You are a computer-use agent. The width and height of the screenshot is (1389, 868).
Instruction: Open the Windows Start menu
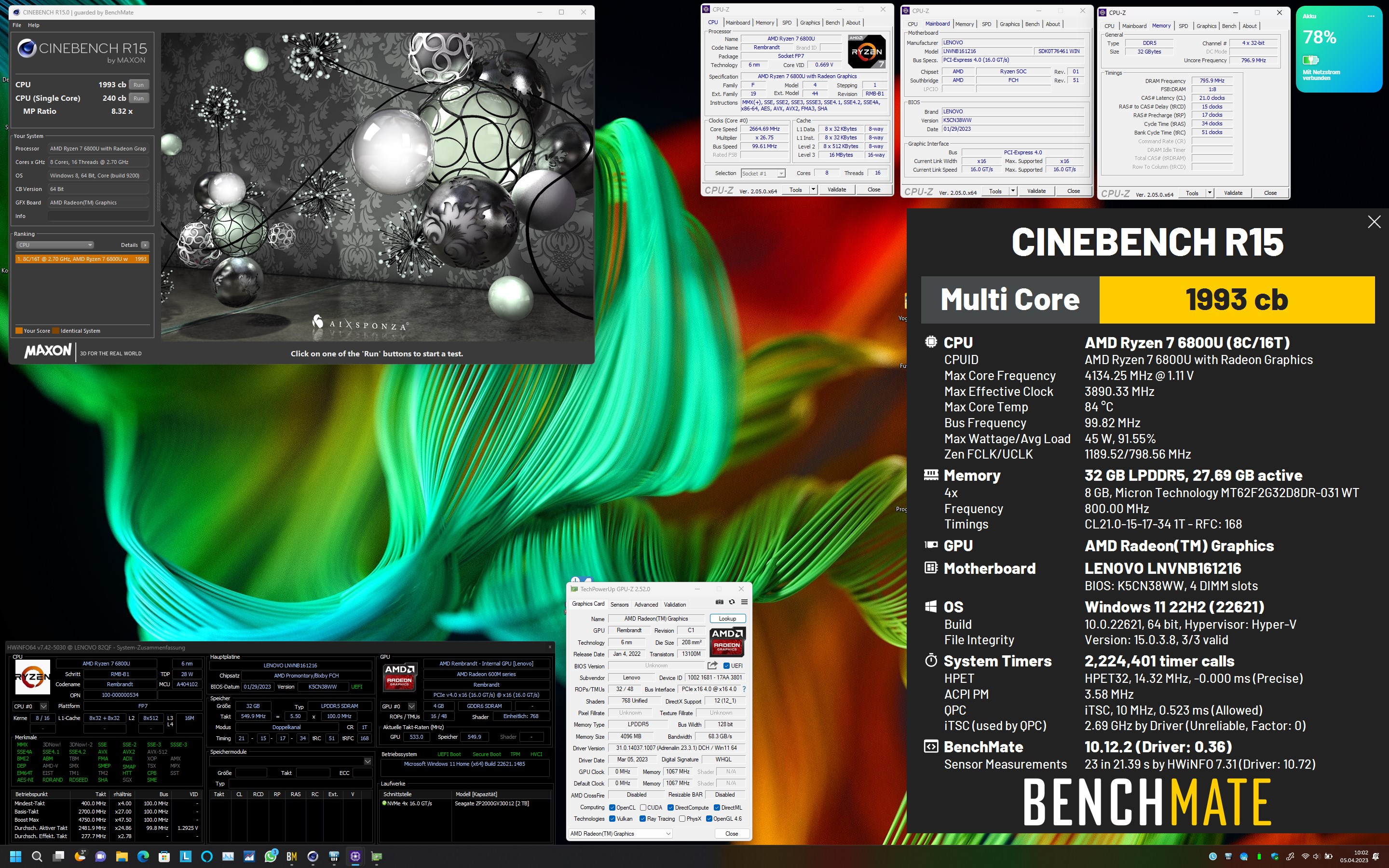[15, 856]
